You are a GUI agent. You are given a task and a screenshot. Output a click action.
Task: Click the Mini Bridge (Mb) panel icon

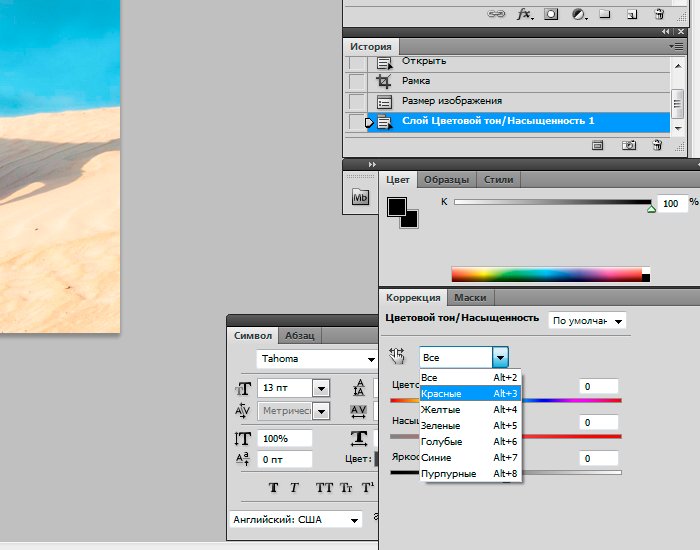coord(361,198)
